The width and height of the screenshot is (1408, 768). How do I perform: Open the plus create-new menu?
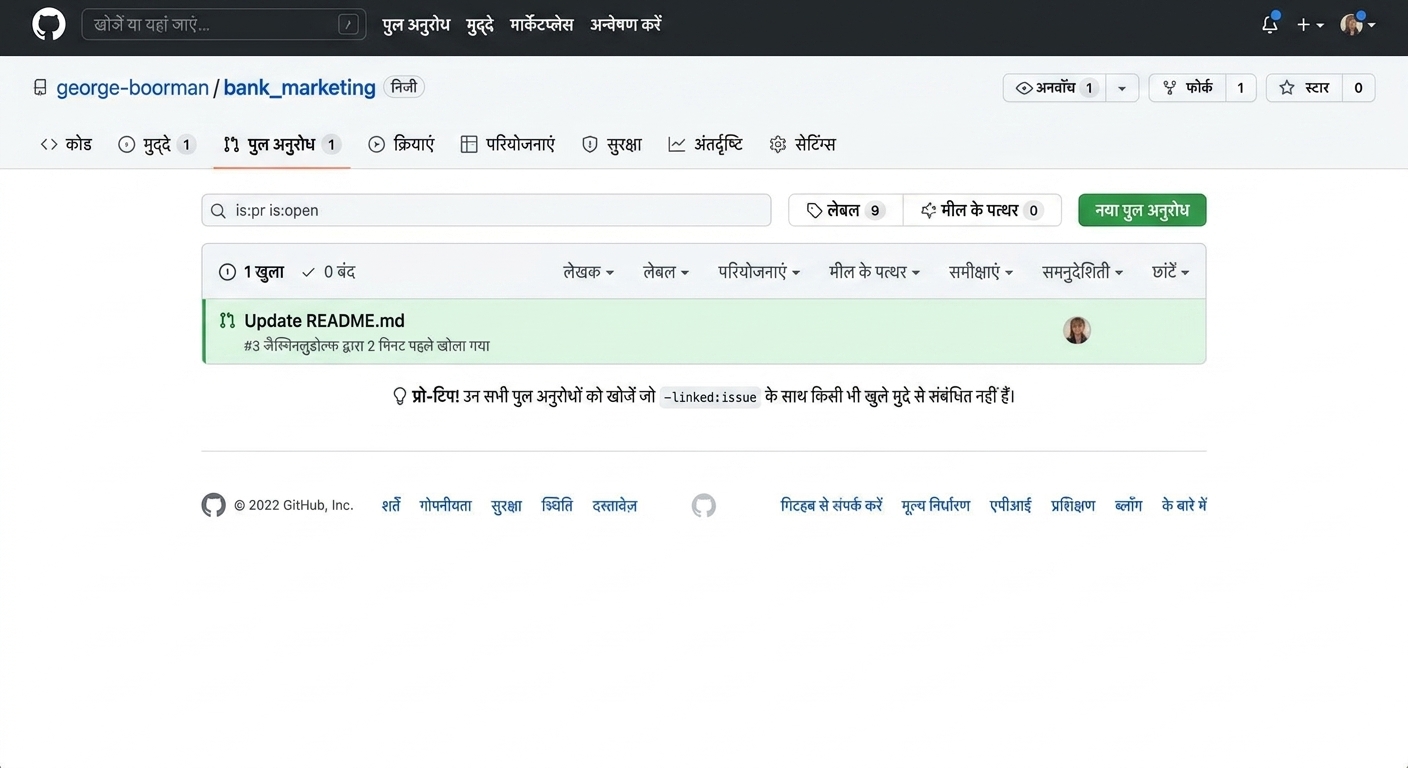click(x=1310, y=25)
